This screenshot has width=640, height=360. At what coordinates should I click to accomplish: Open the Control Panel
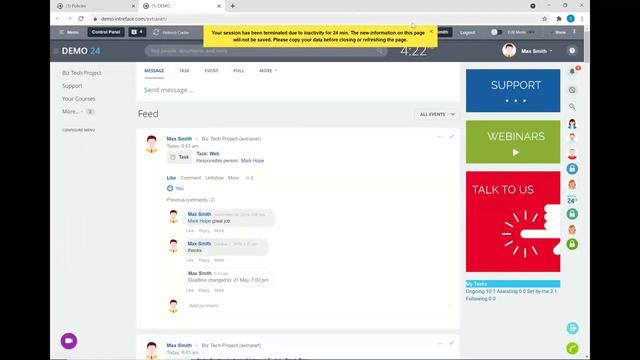click(x=106, y=32)
